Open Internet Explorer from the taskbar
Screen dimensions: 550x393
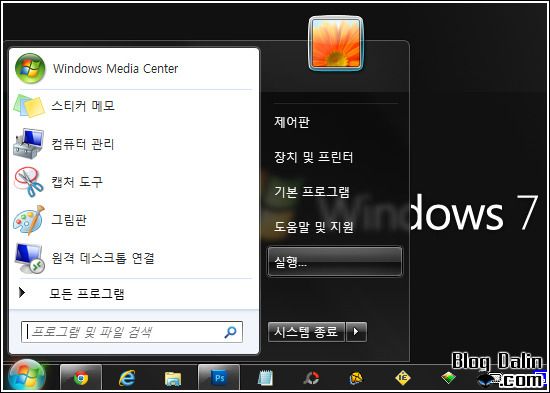(x=127, y=378)
